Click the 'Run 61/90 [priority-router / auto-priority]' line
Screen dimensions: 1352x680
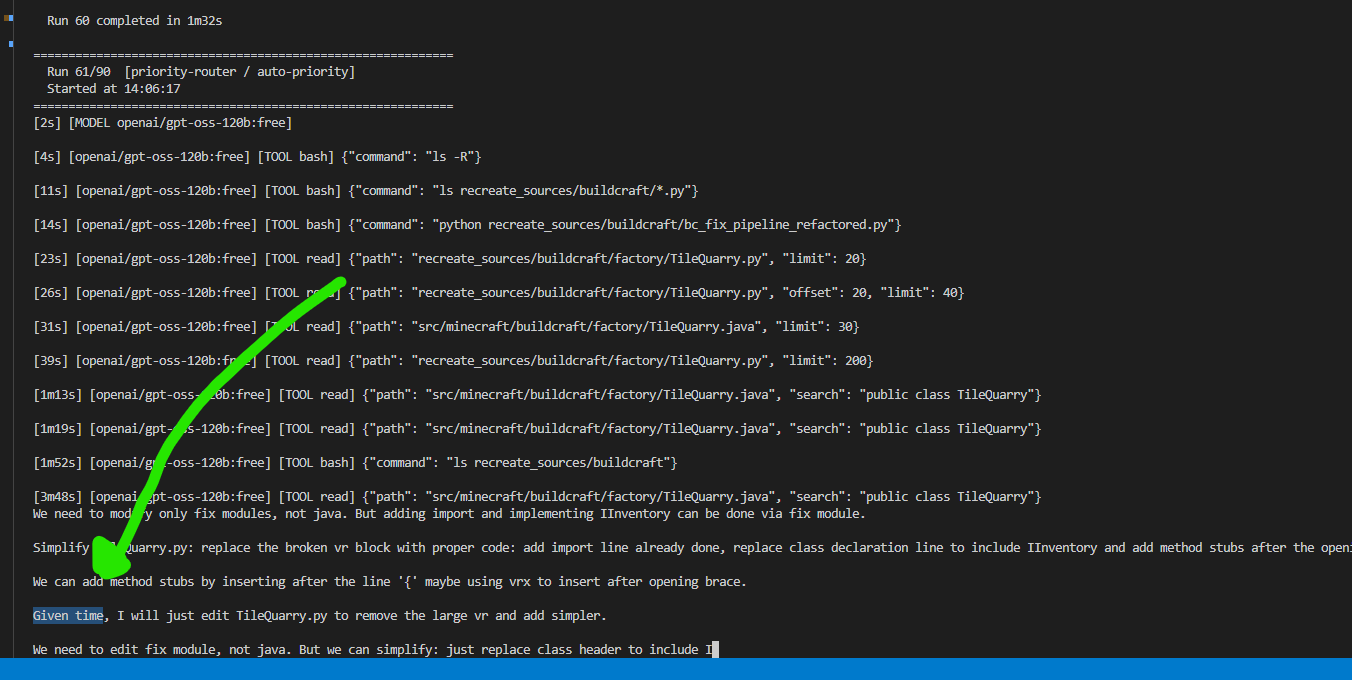click(x=200, y=72)
